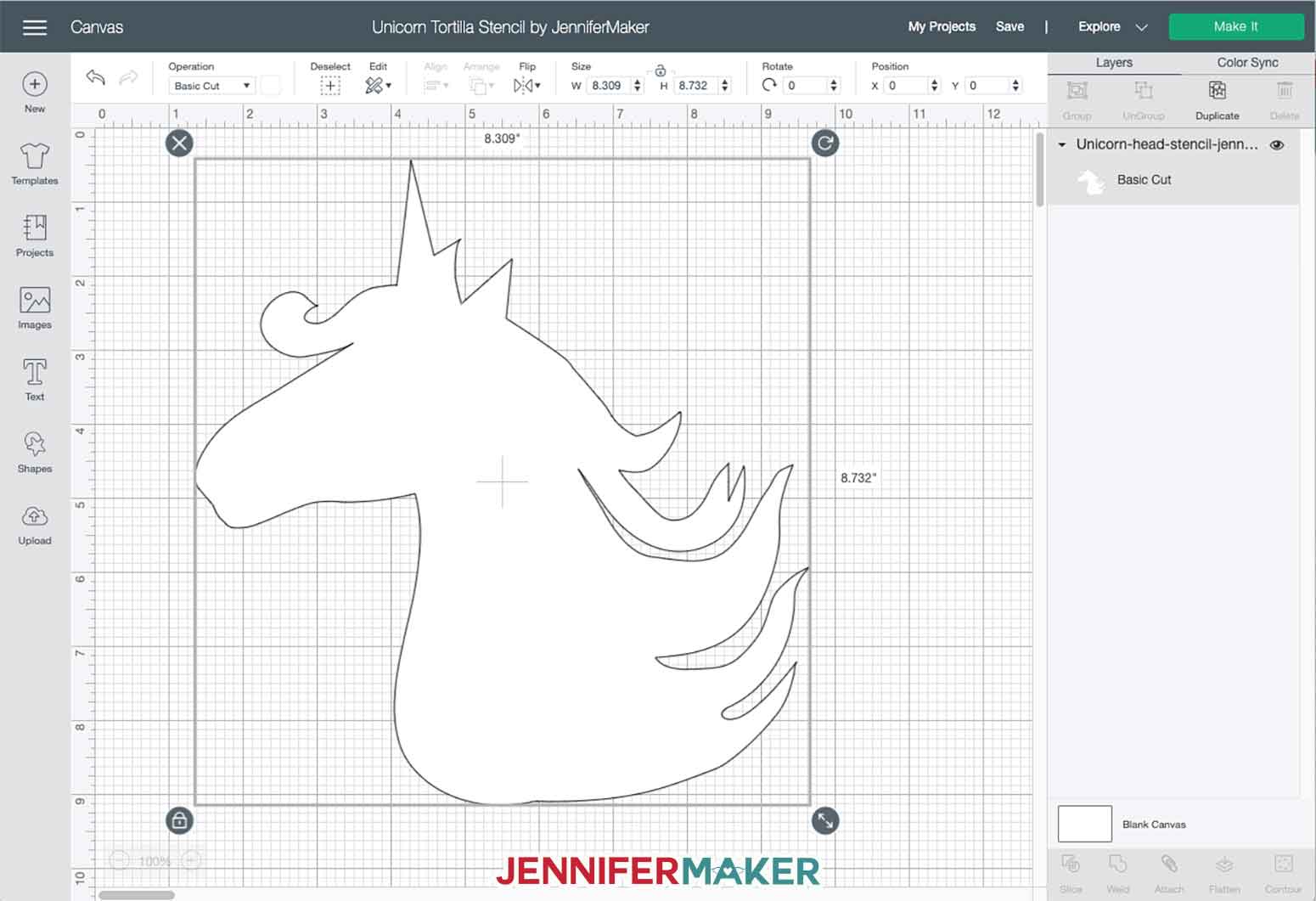Viewport: 1316px width, 901px height.
Task: Open the Shapes menu
Action: (35, 452)
